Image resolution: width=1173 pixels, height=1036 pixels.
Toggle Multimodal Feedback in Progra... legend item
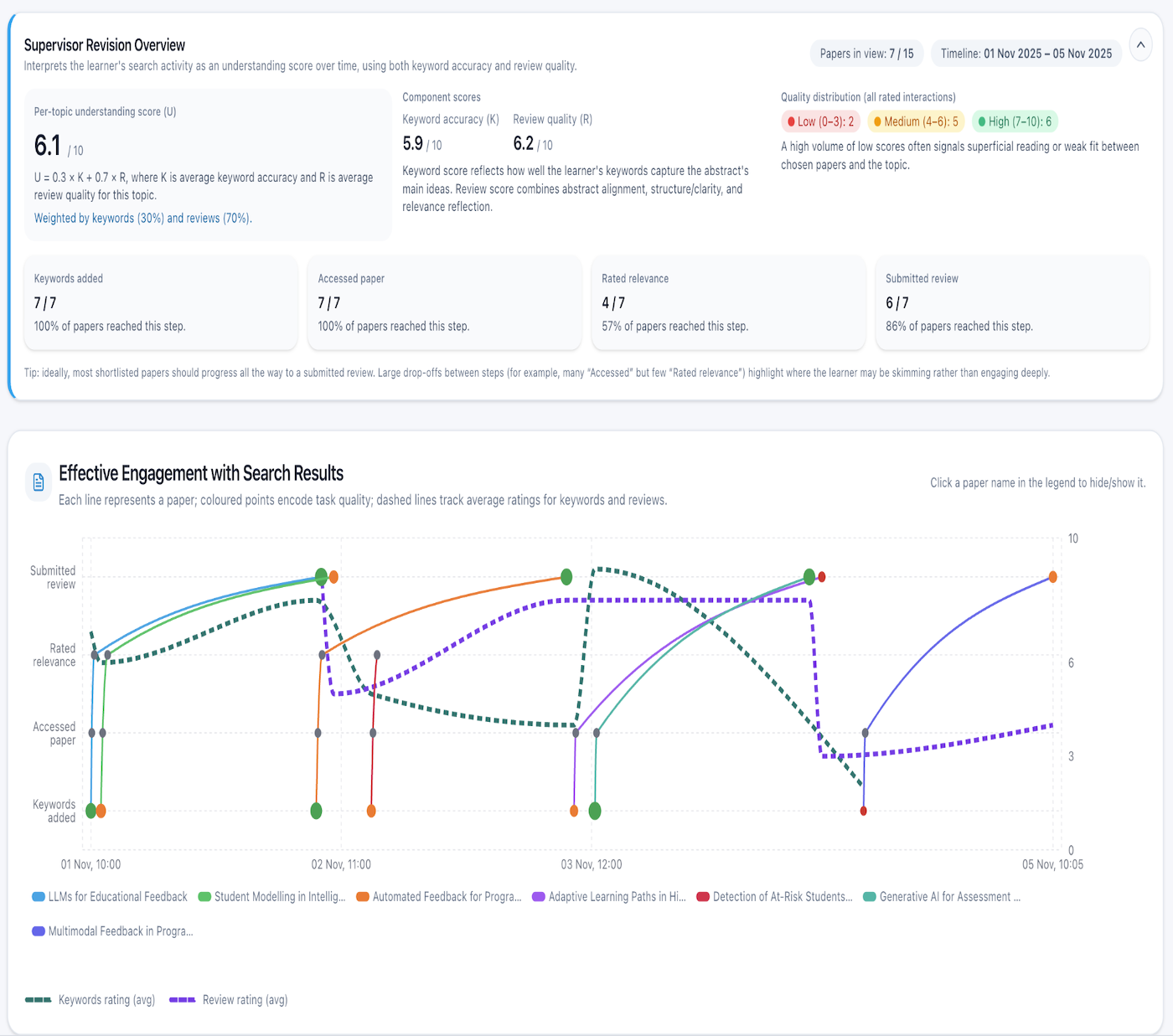tap(112, 931)
